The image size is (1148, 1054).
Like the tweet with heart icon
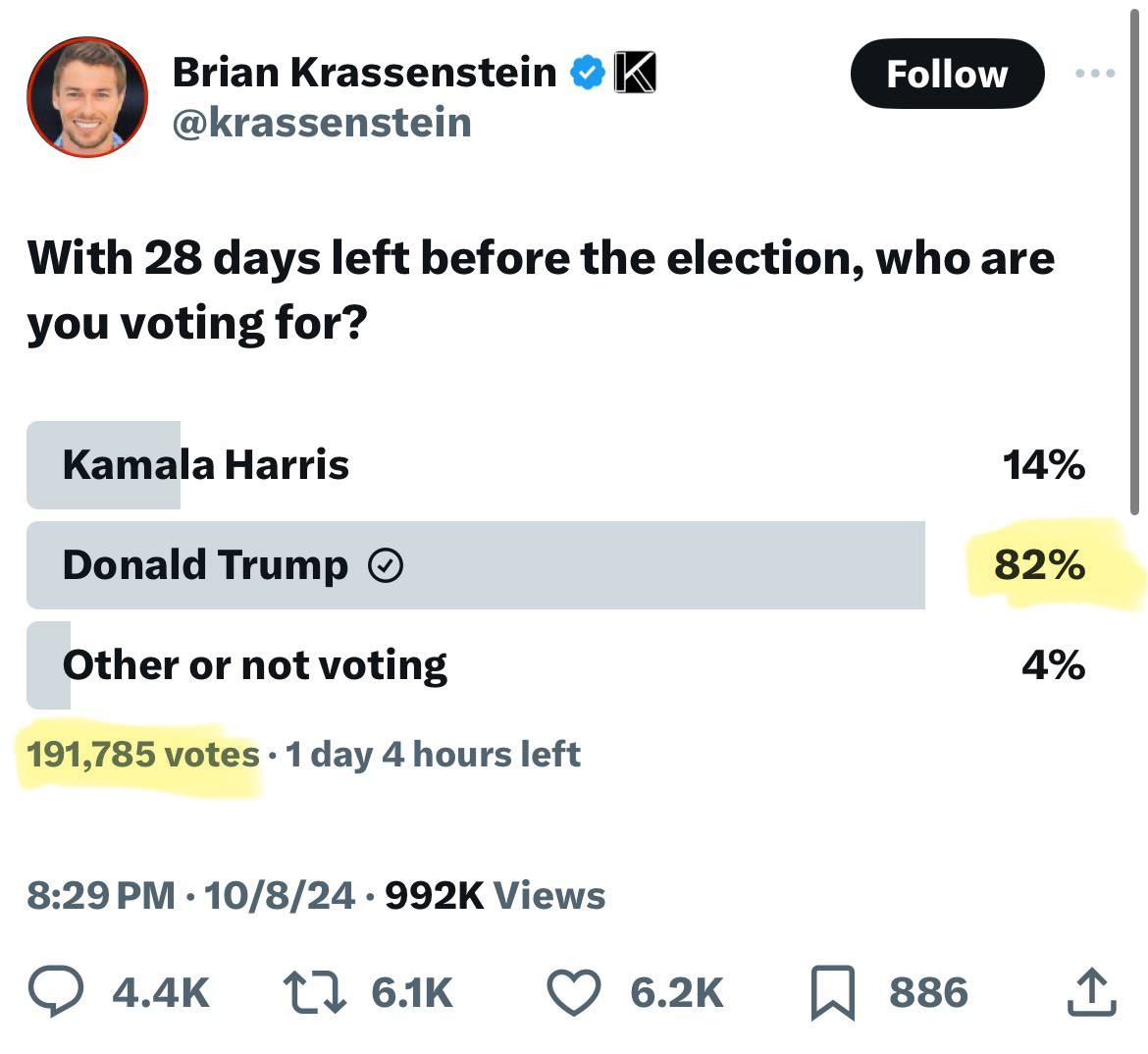pyautogui.click(x=573, y=992)
